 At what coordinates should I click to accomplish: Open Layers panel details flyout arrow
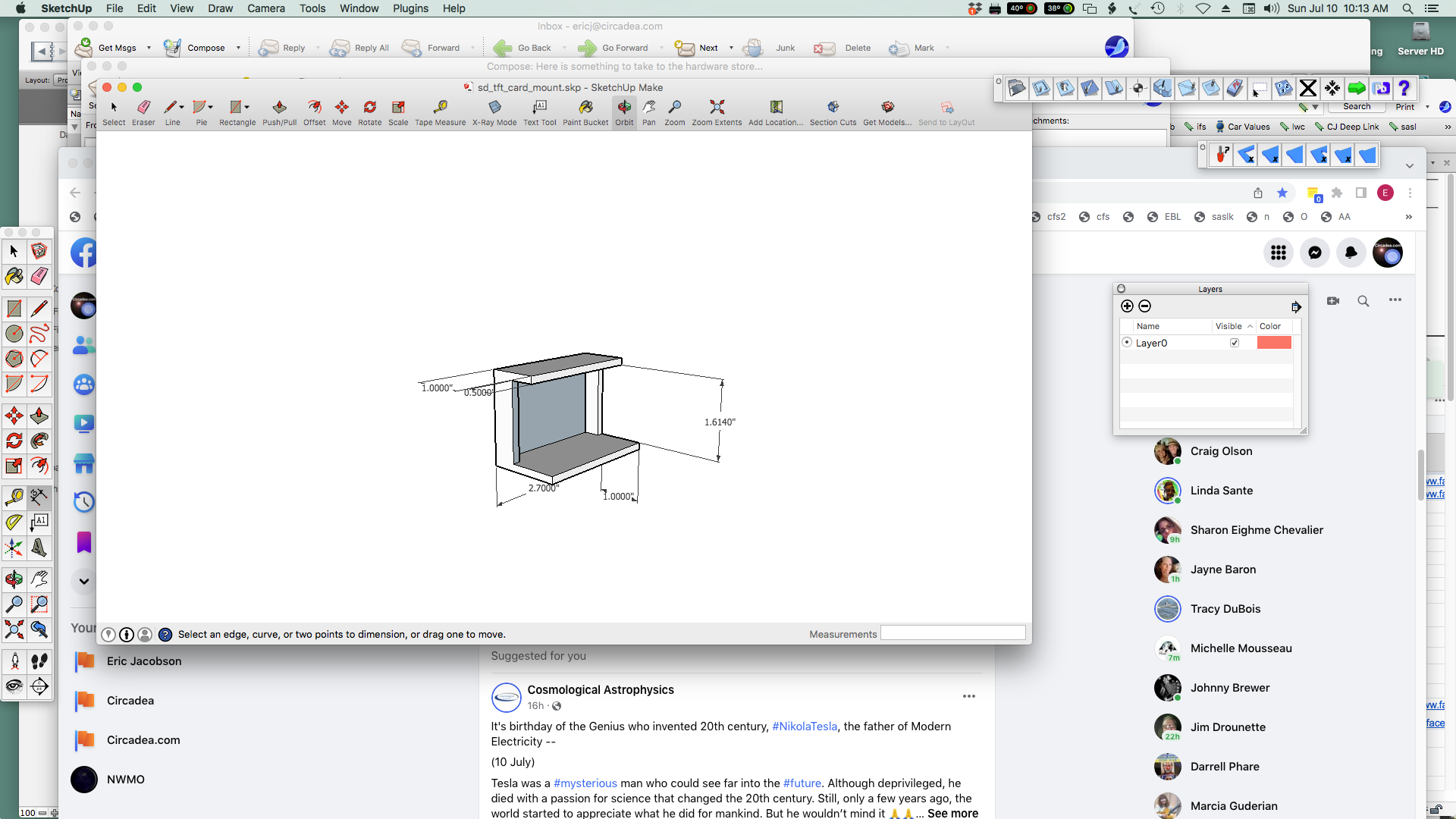(x=1296, y=306)
